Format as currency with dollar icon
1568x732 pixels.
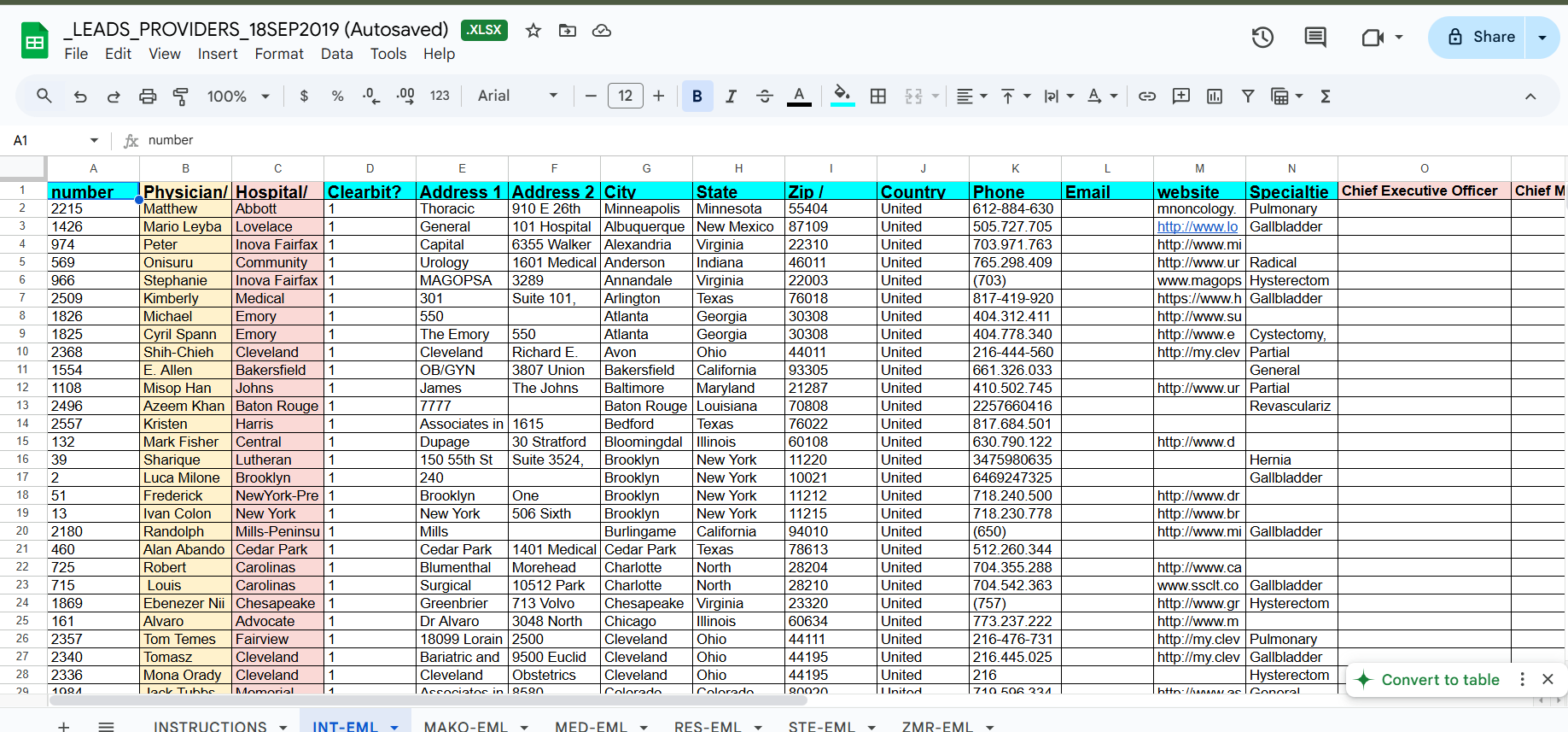[x=304, y=97]
